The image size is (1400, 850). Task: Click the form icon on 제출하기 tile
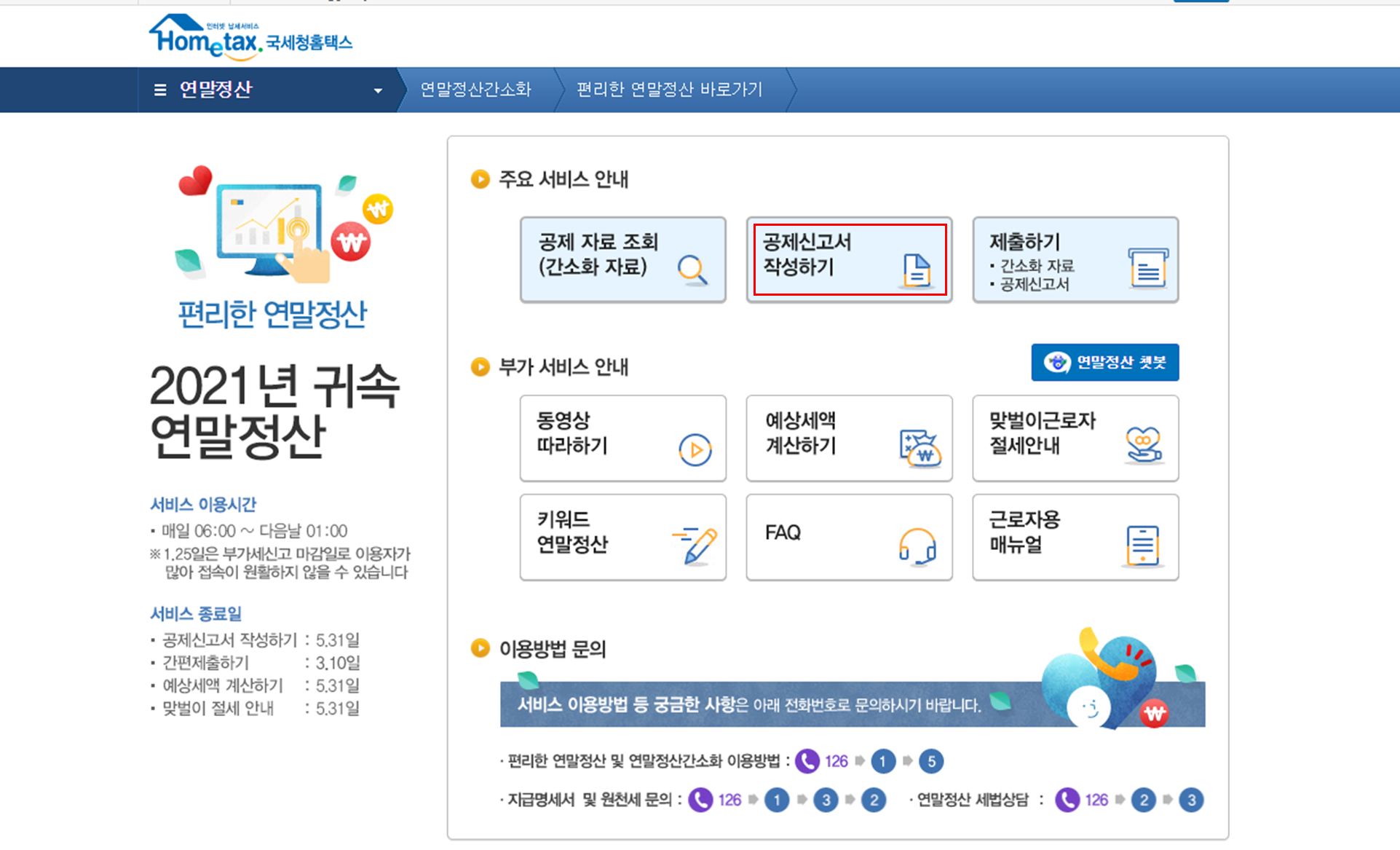coord(1147,267)
